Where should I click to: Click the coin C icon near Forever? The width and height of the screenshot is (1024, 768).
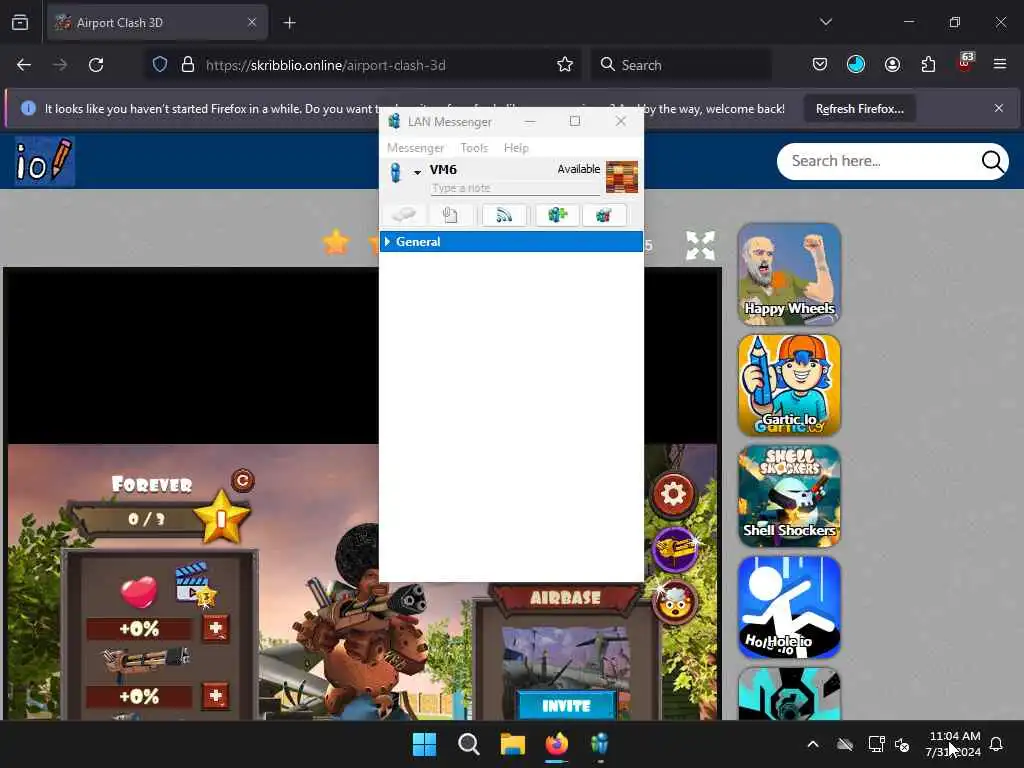242,481
